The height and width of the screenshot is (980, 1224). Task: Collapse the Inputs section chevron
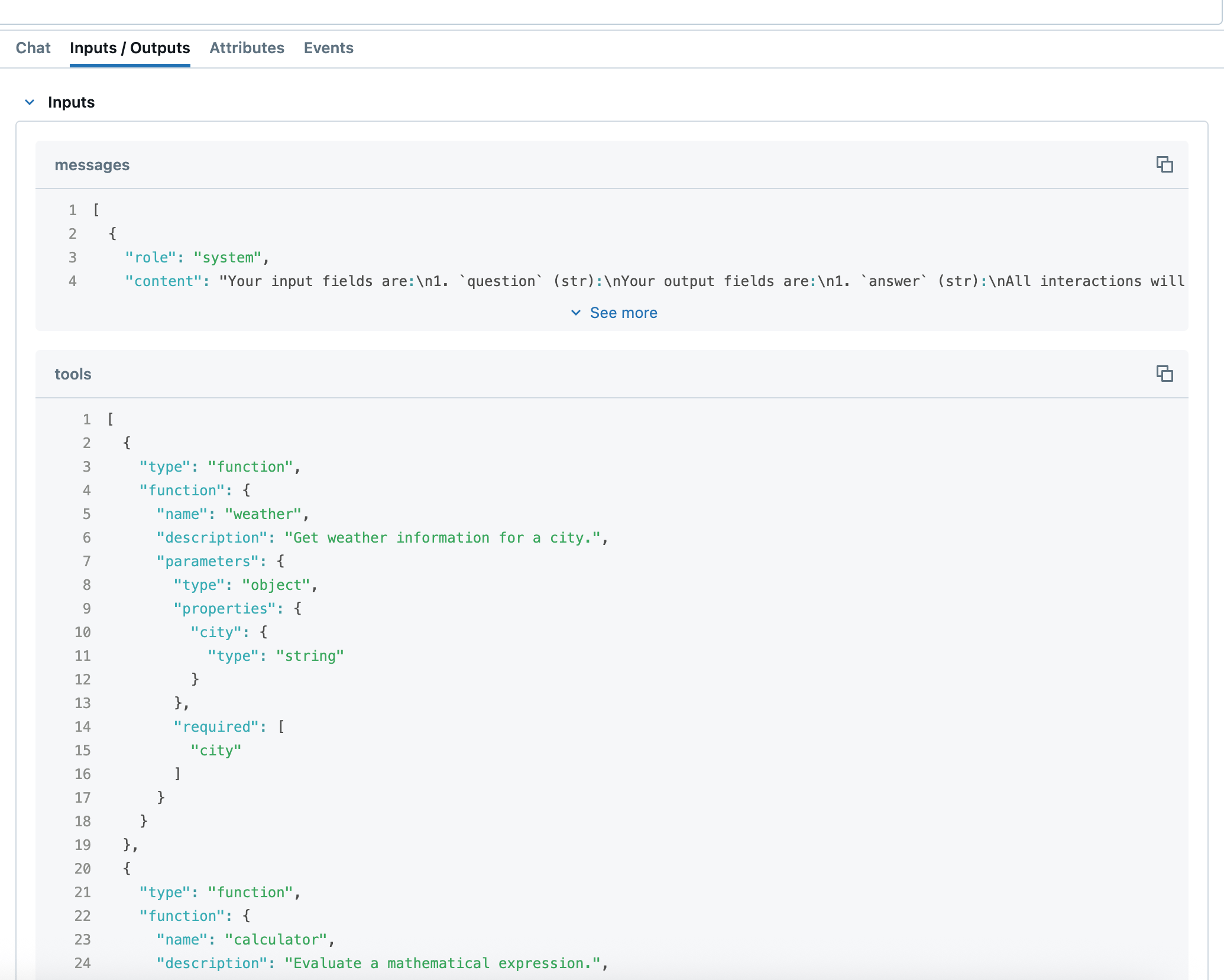(x=30, y=102)
